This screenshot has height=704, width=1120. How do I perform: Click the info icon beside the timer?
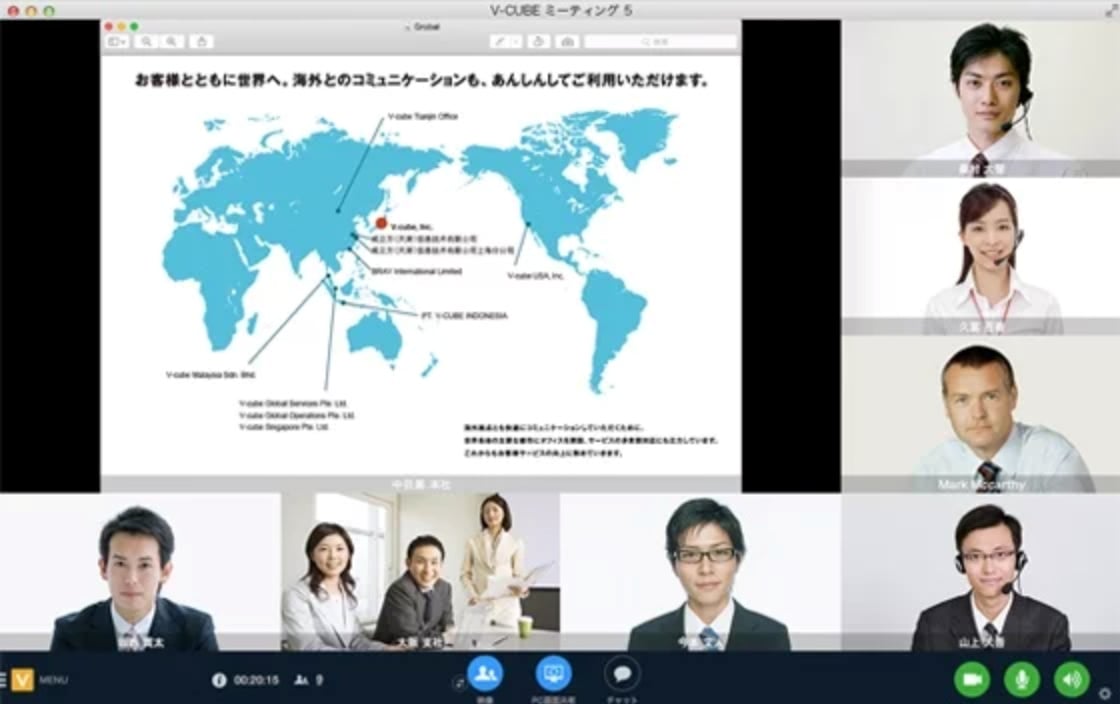[x=219, y=680]
